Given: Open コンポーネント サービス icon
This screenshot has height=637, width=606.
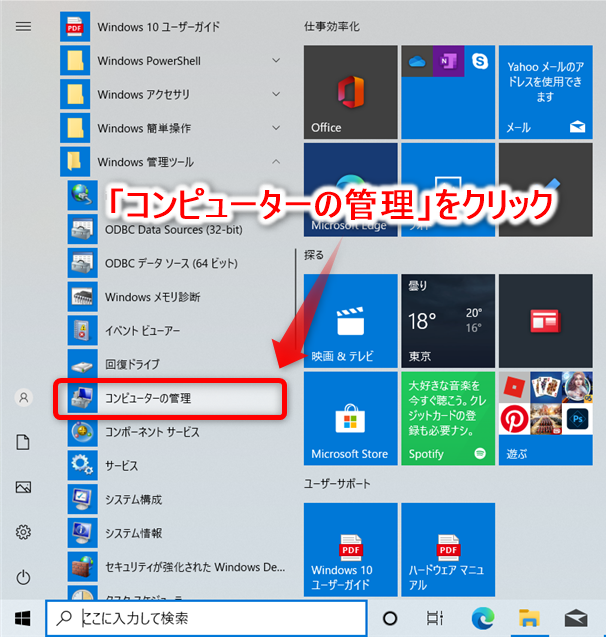Looking at the screenshot, I should 82,431.
